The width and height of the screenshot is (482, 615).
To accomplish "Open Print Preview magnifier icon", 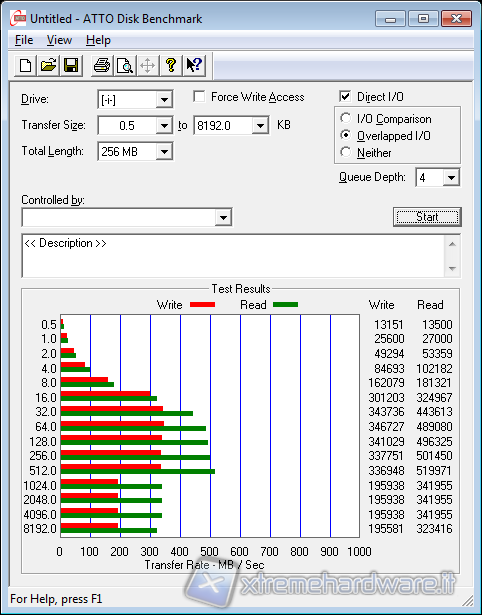I will (x=125, y=65).
